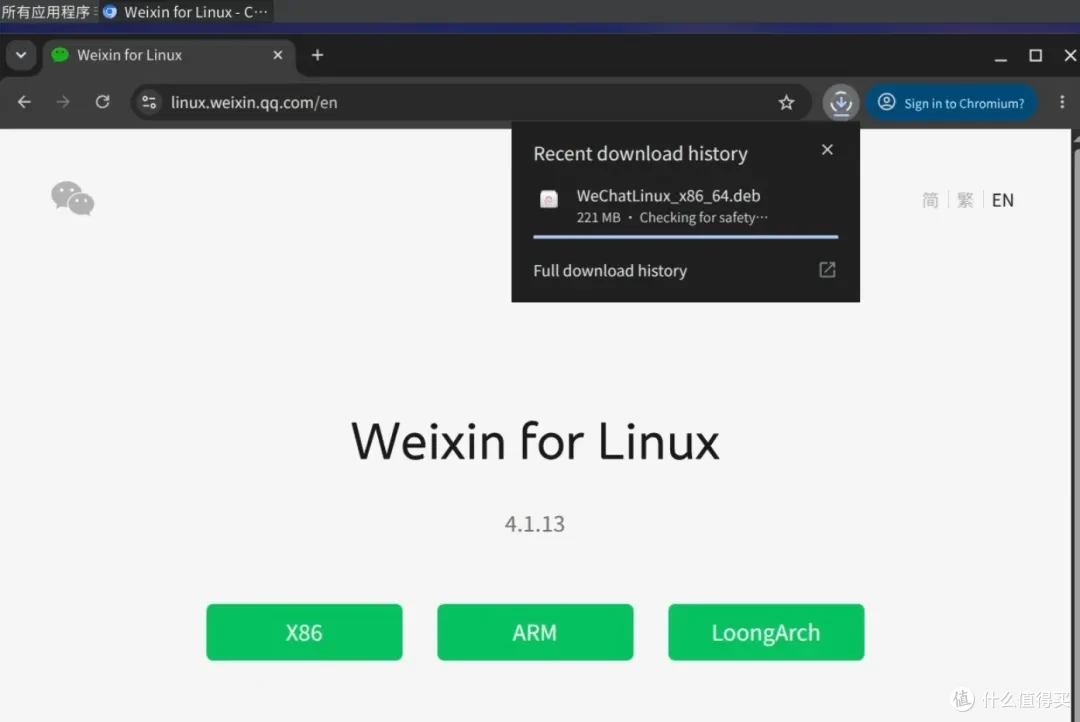Close the Recent download history popup

tap(827, 149)
